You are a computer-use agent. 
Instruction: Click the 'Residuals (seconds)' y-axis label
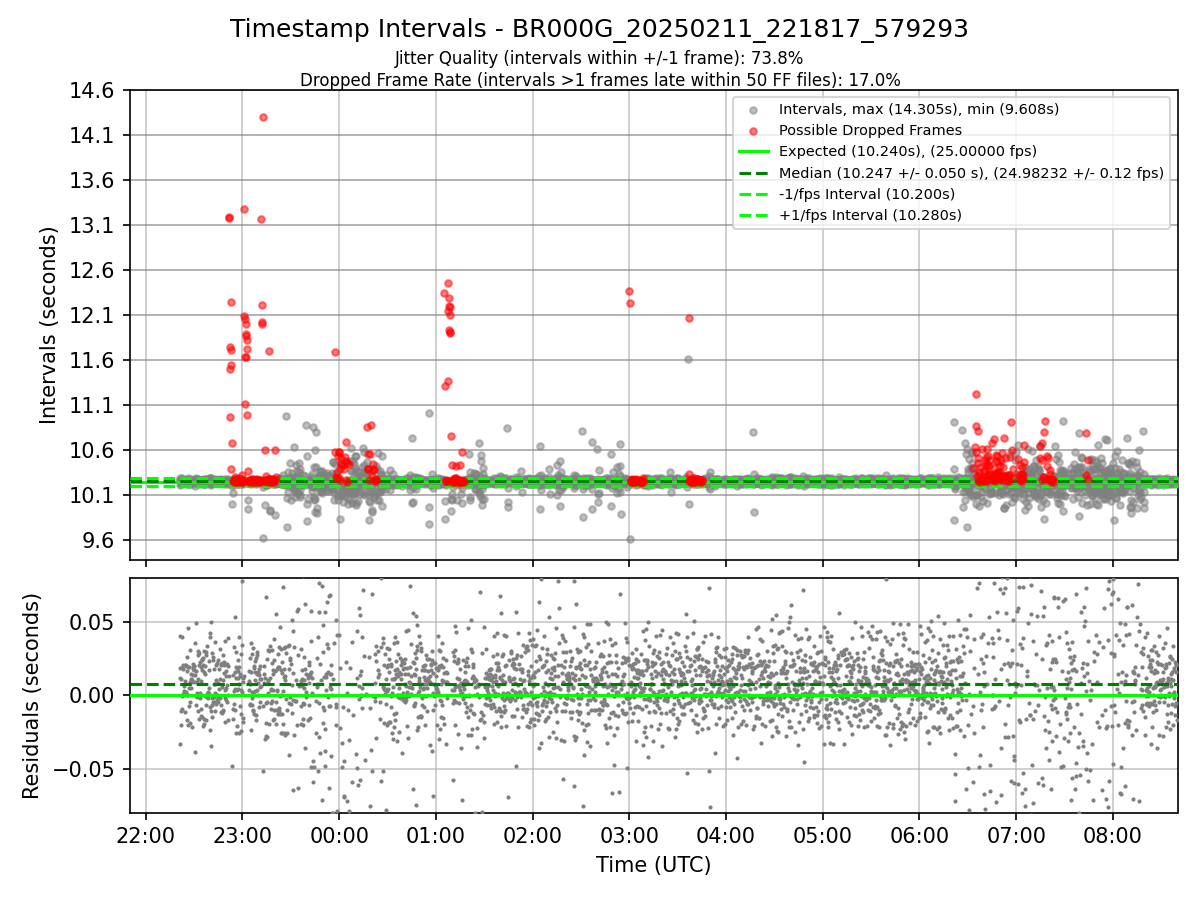32,696
